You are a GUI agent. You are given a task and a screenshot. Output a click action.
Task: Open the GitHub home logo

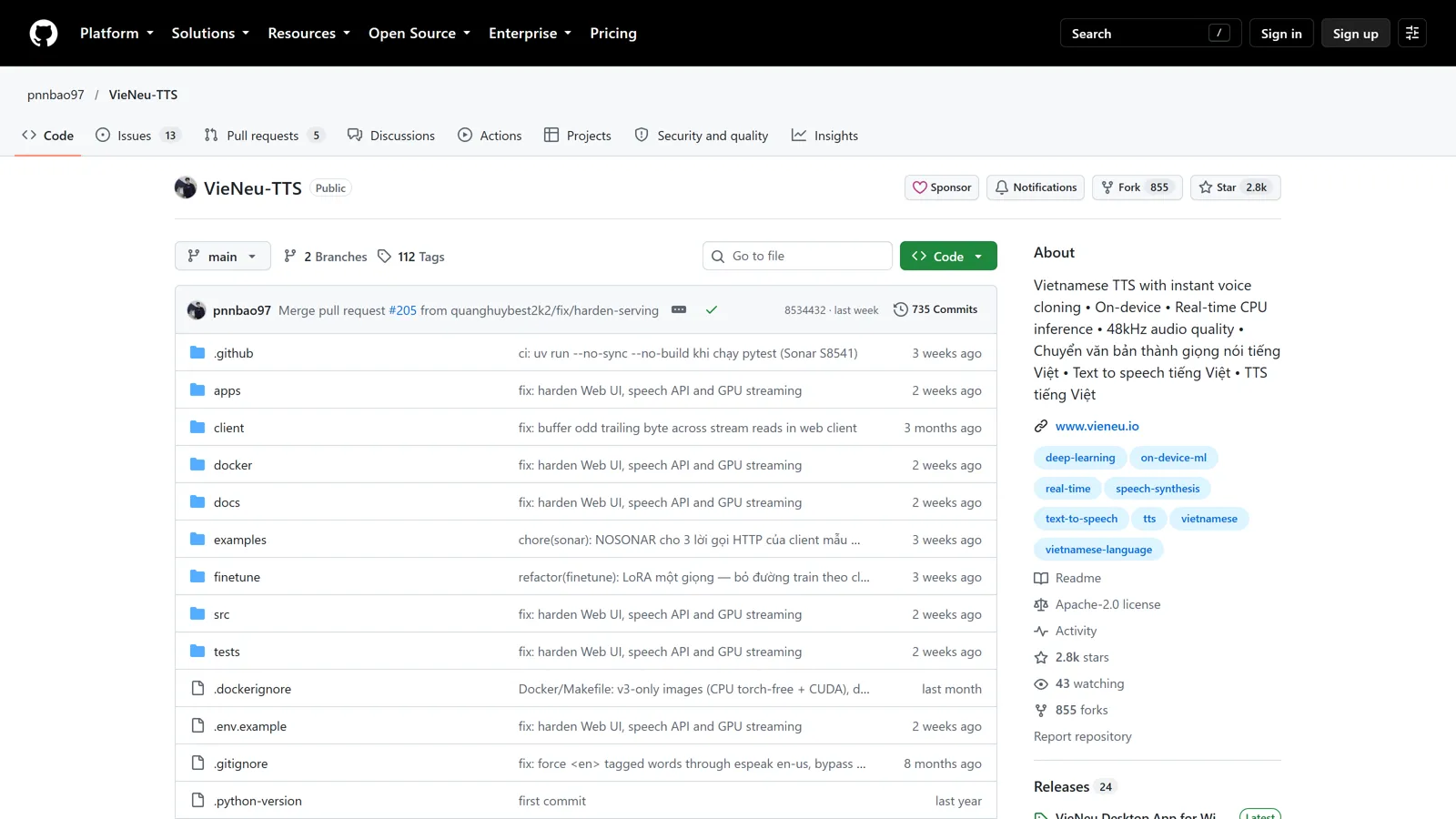coord(44,34)
